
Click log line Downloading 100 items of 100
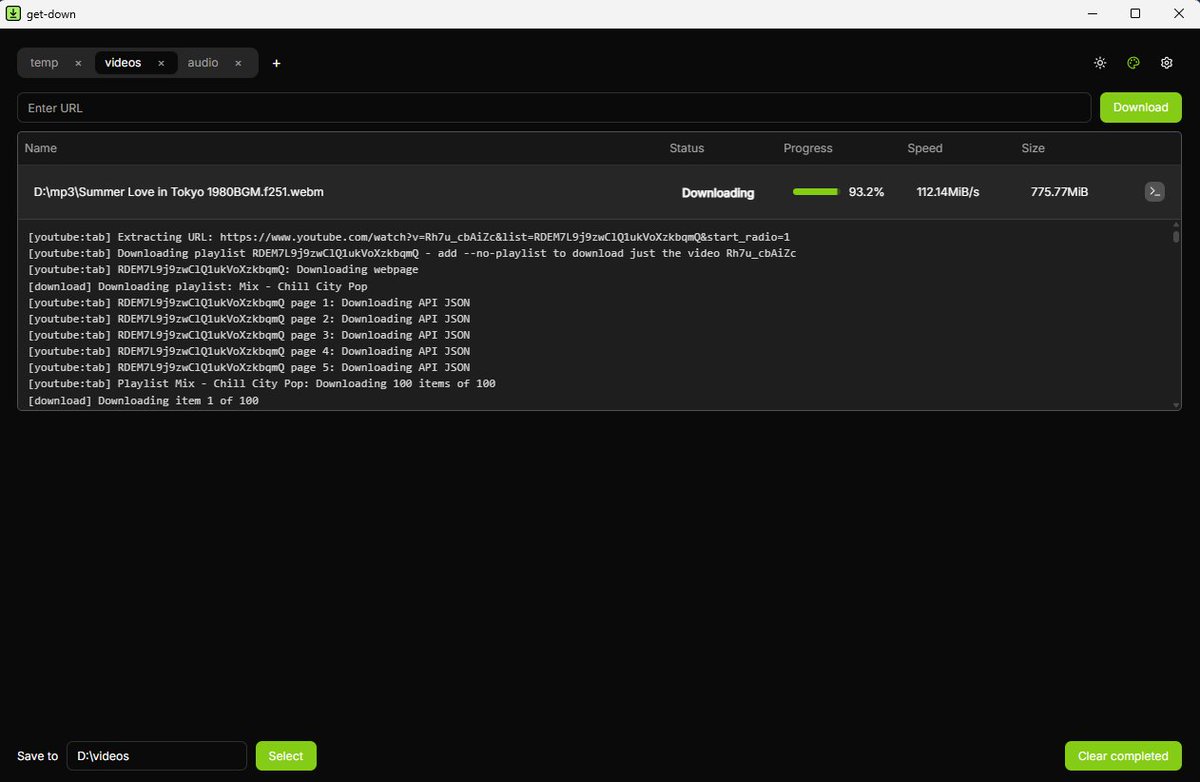(x=262, y=384)
